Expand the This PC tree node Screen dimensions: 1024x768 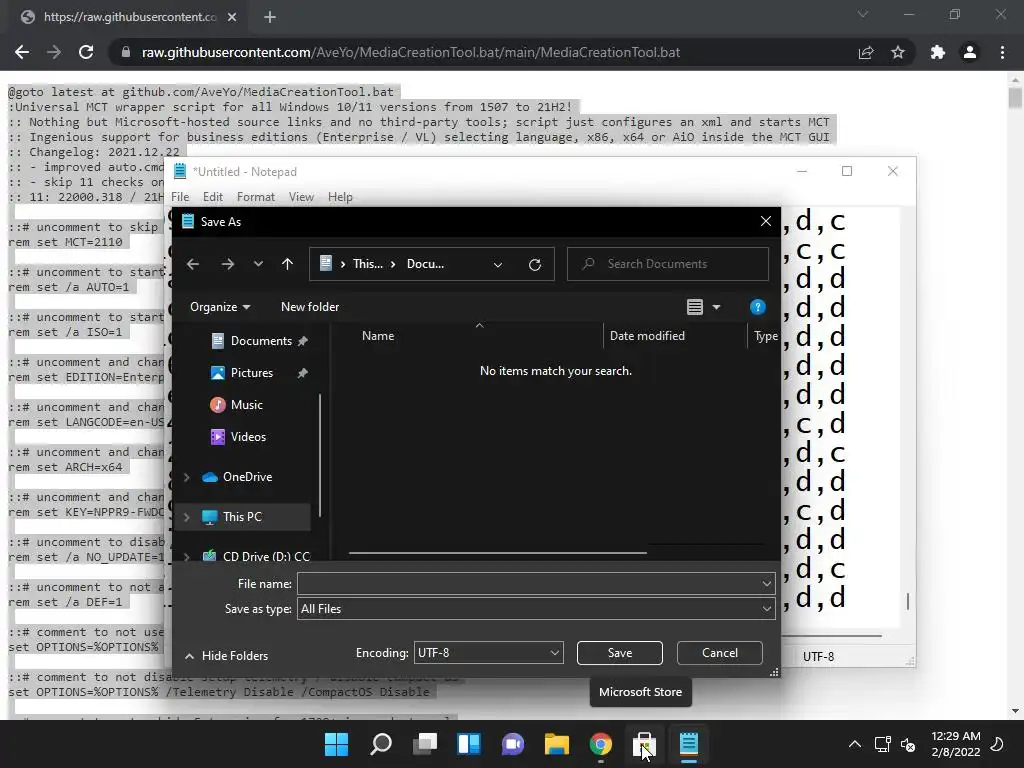[187, 517]
